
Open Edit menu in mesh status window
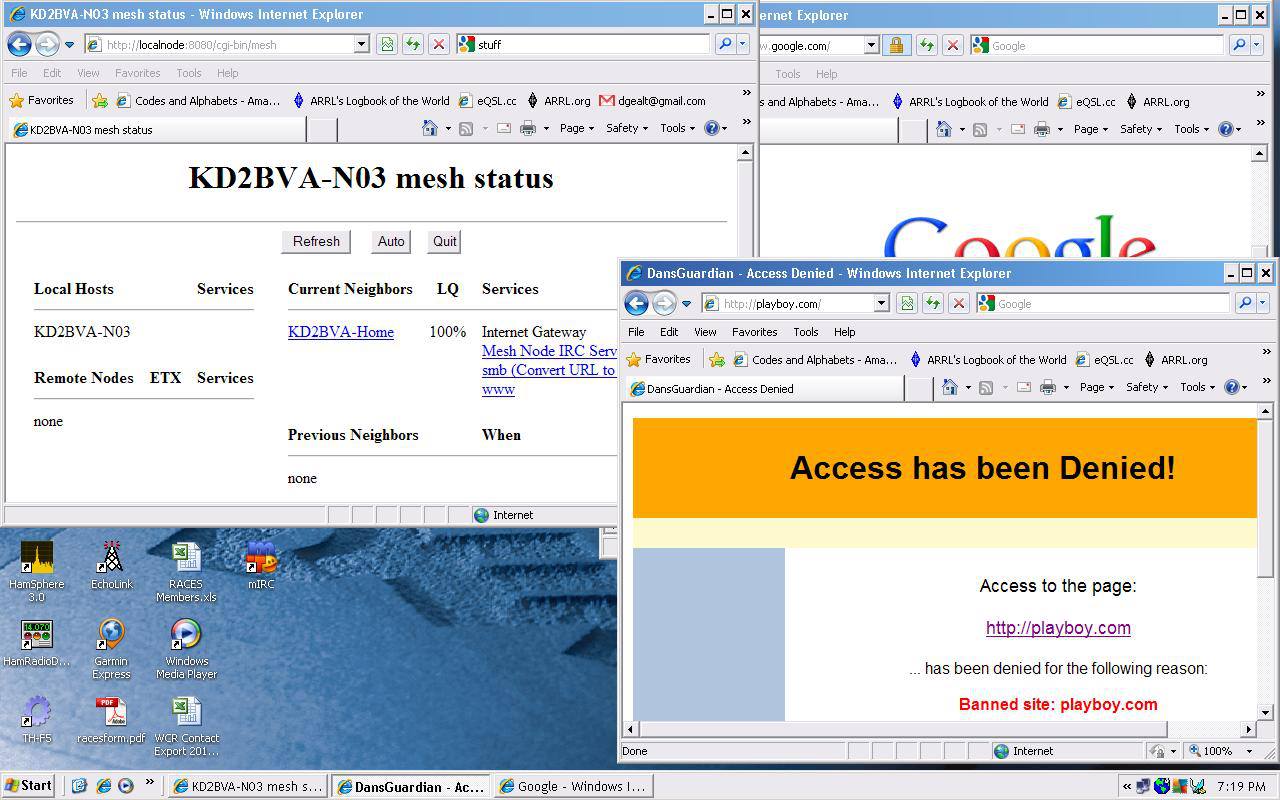tap(52, 73)
